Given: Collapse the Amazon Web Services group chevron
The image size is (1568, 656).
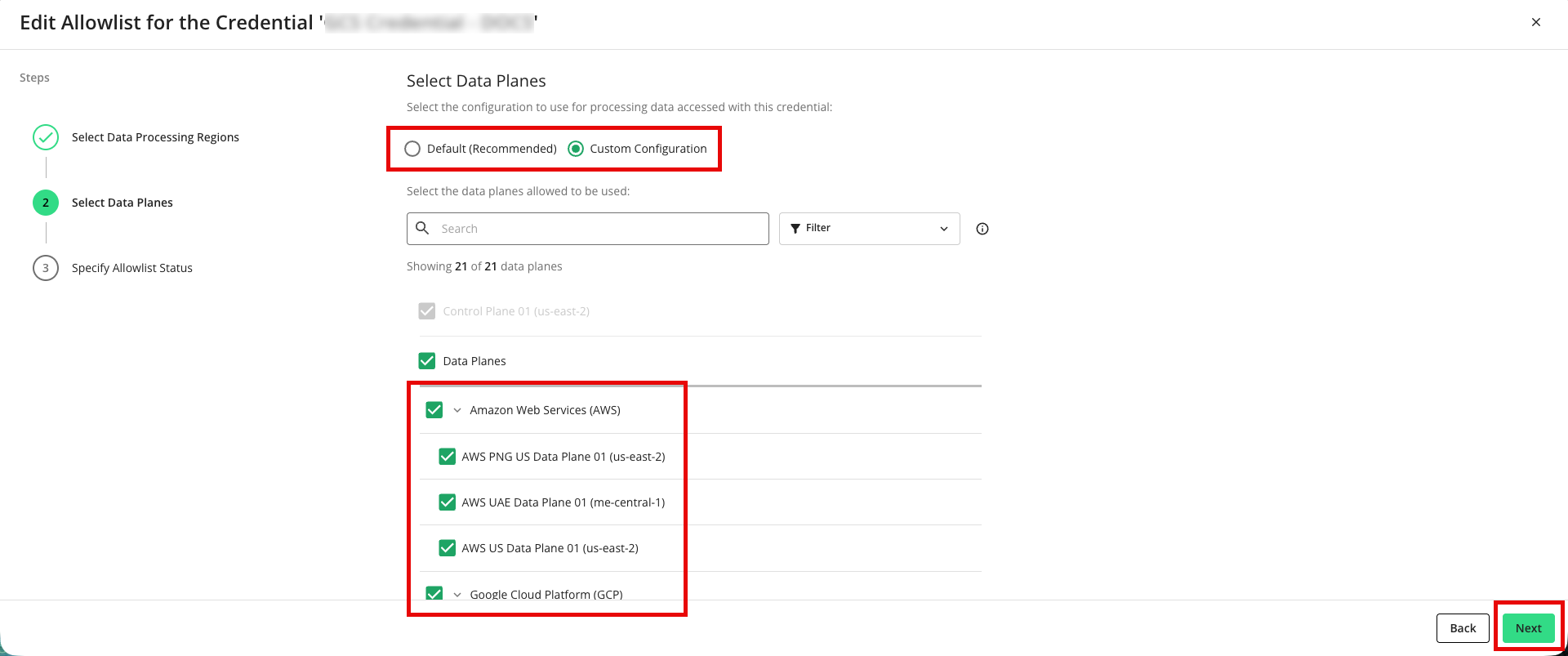Looking at the screenshot, I should (x=457, y=410).
